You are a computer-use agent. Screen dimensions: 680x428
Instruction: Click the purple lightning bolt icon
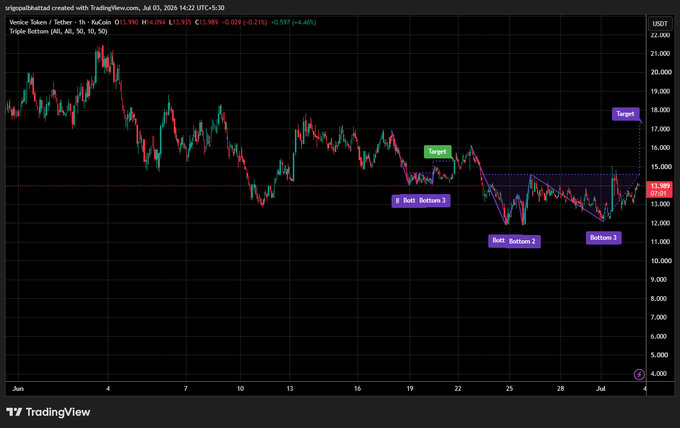click(639, 374)
